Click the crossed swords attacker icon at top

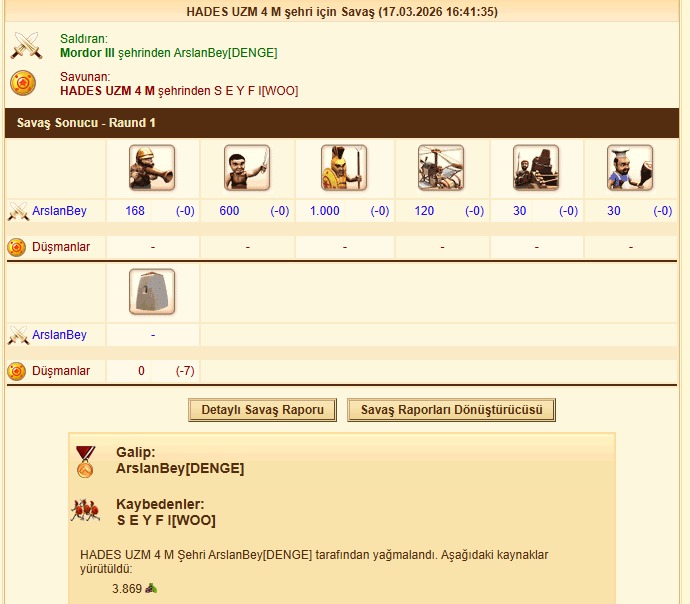coord(26,45)
